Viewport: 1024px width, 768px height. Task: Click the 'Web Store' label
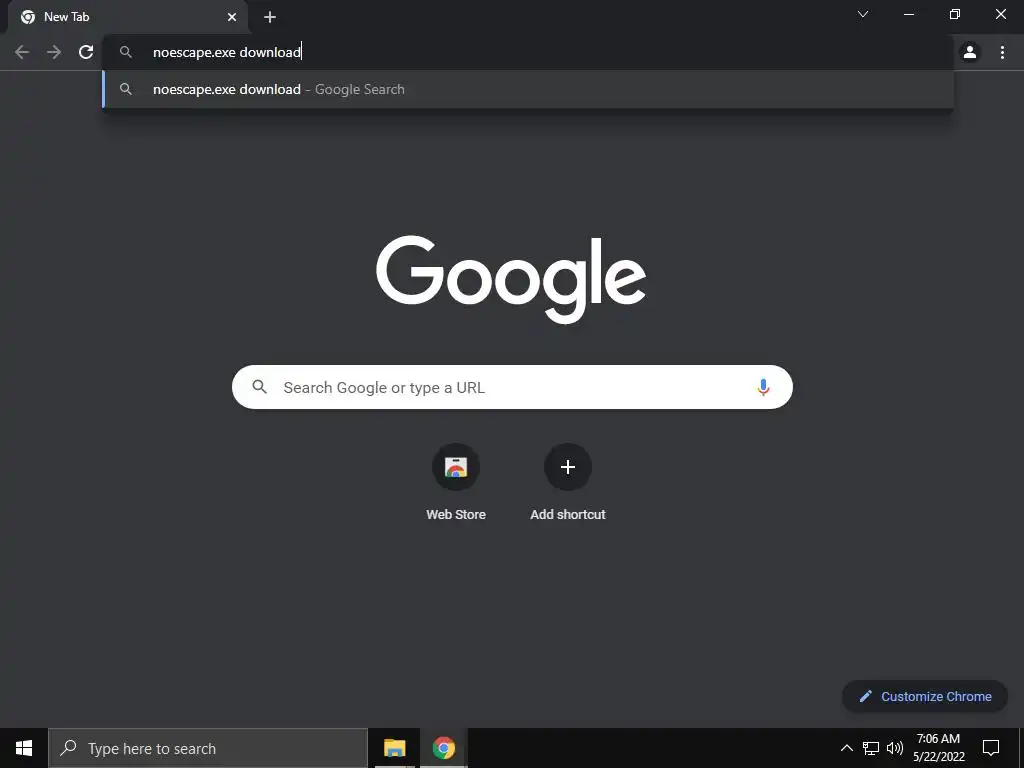[456, 515]
